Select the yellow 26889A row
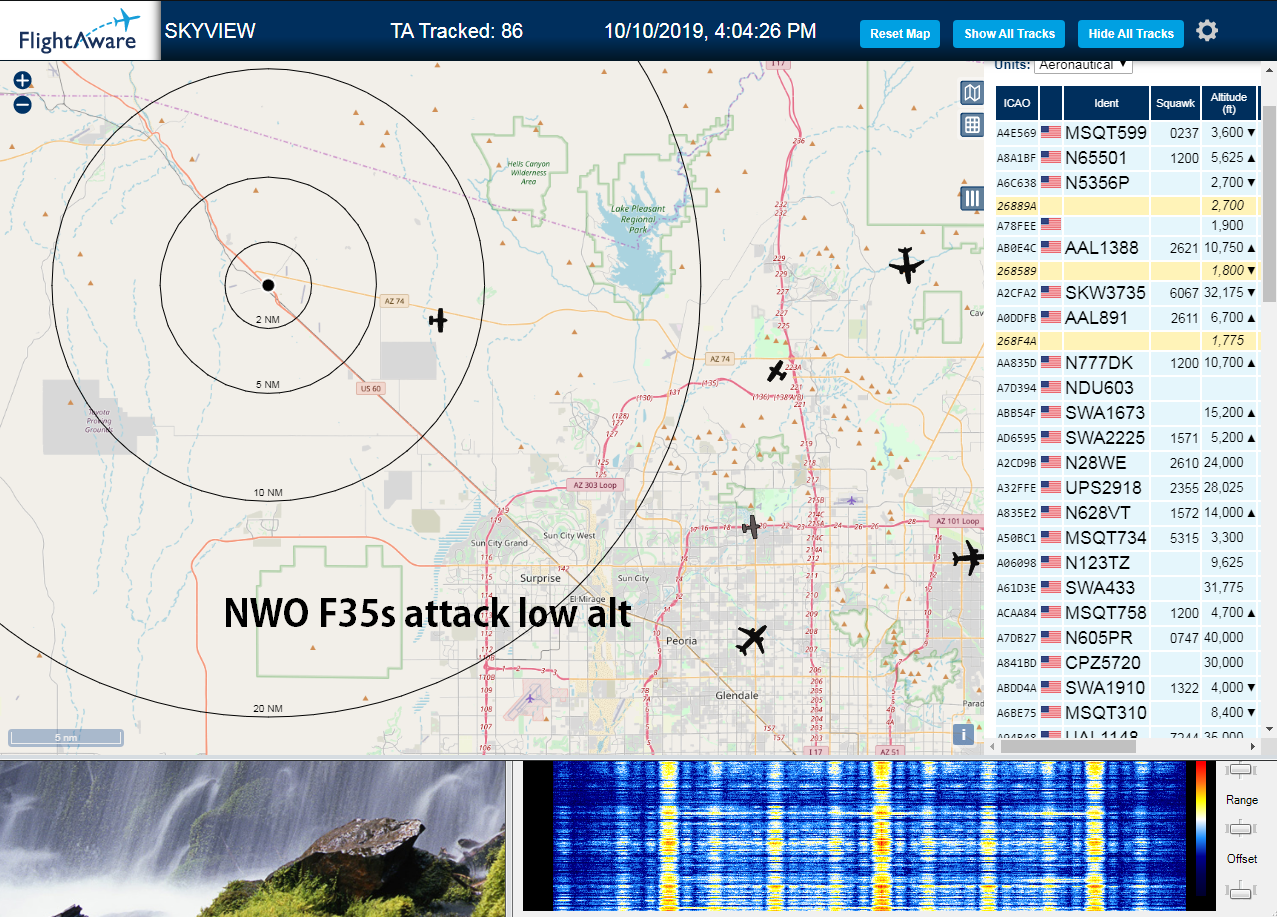 click(x=1127, y=205)
